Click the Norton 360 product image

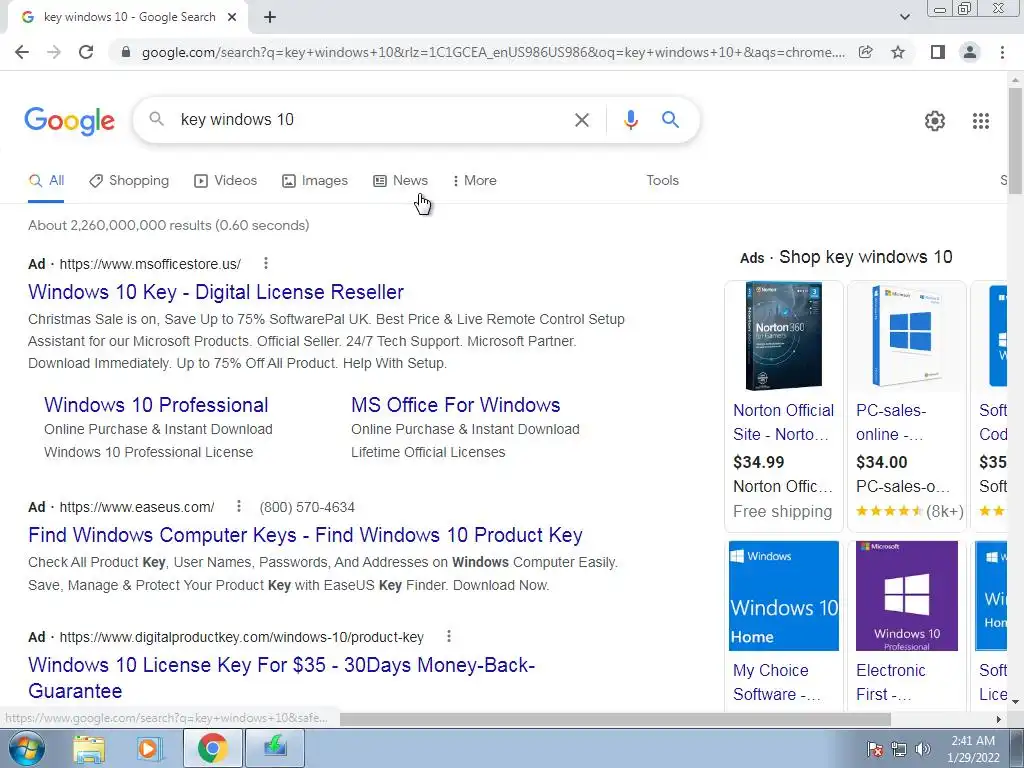pos(784,336)
